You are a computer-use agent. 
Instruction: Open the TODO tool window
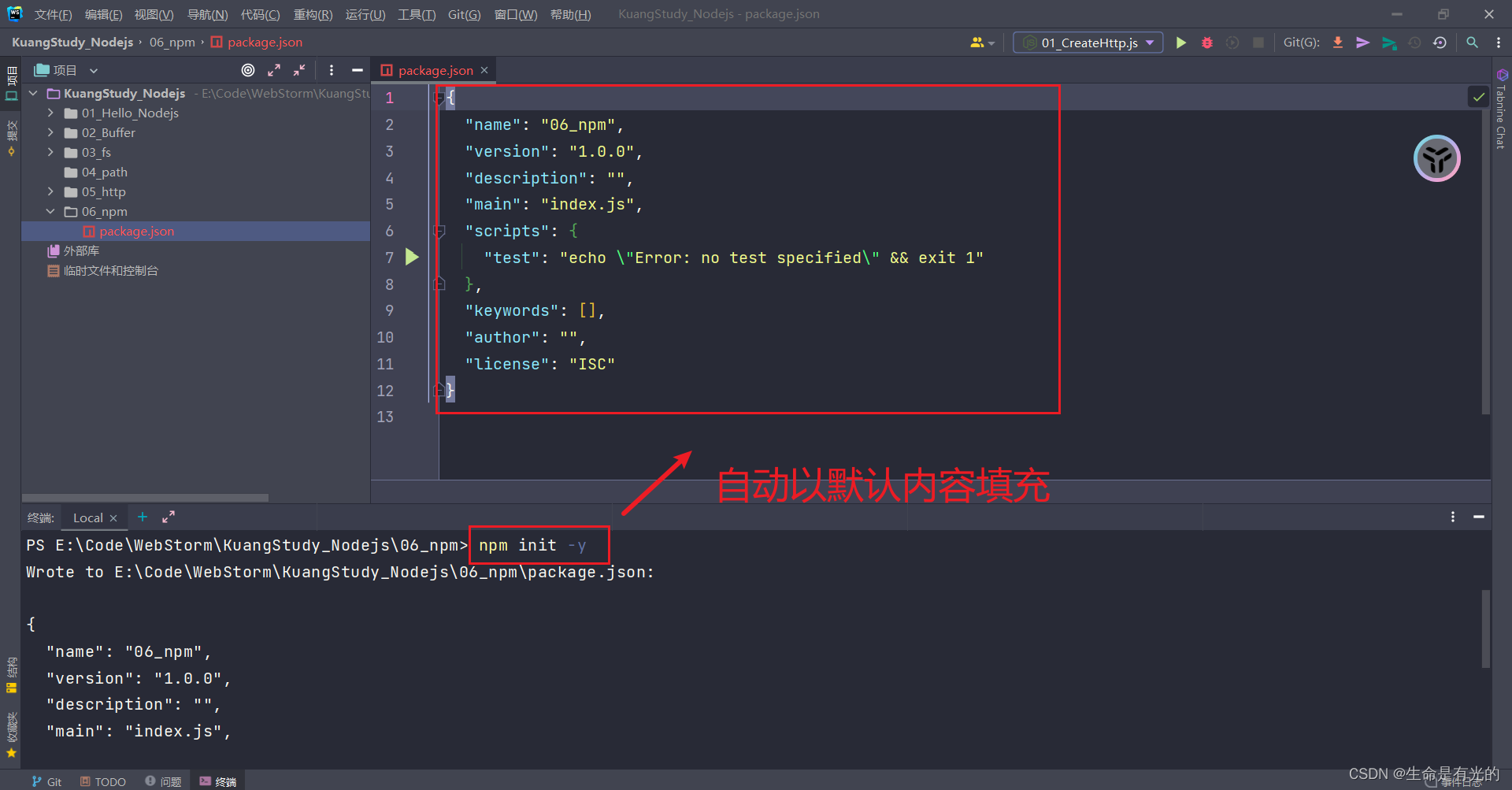[x=102, y=781]
